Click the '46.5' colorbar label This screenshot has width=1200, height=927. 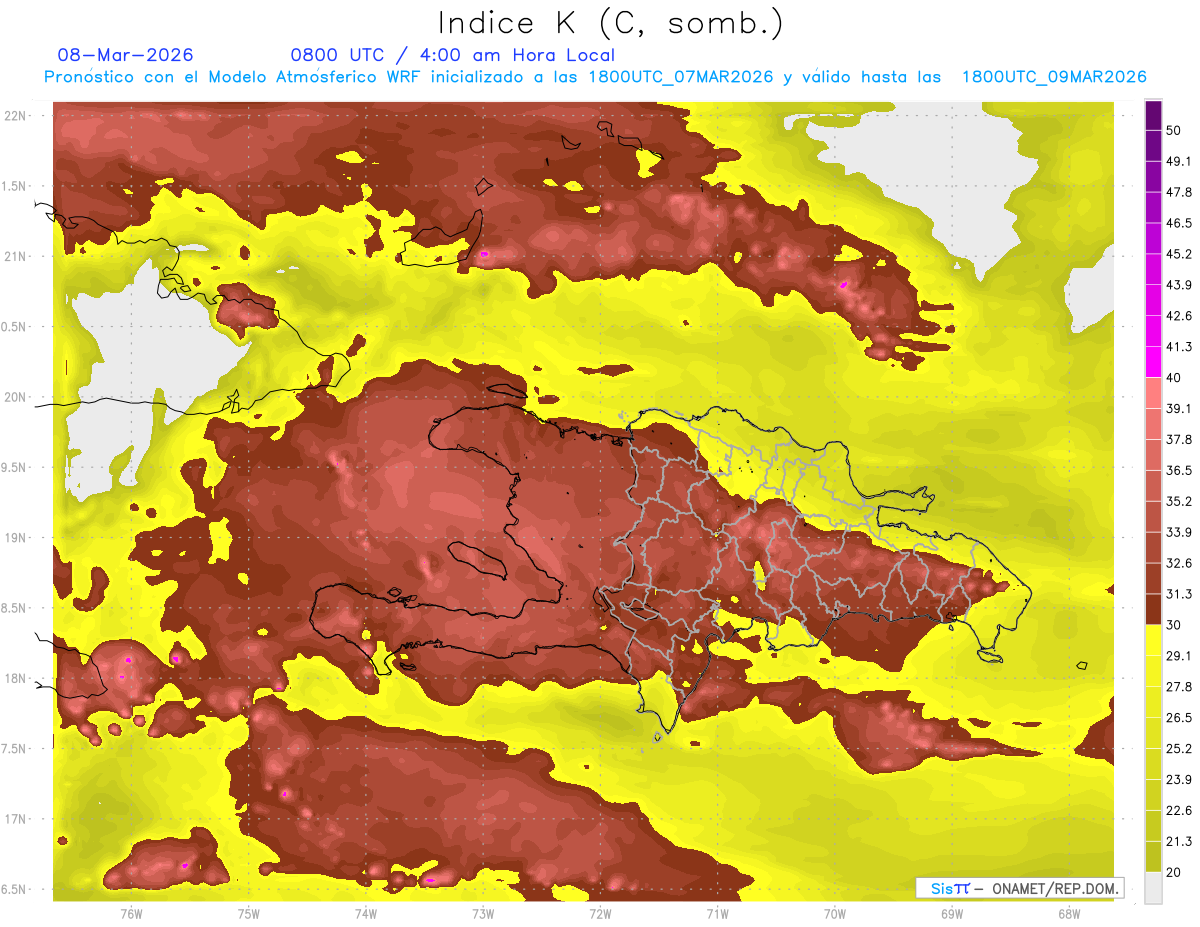(1179, 223)
